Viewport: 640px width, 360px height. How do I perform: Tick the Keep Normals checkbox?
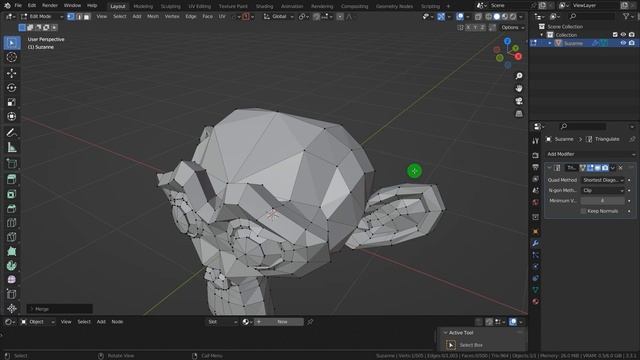click(x=584, y=211)
